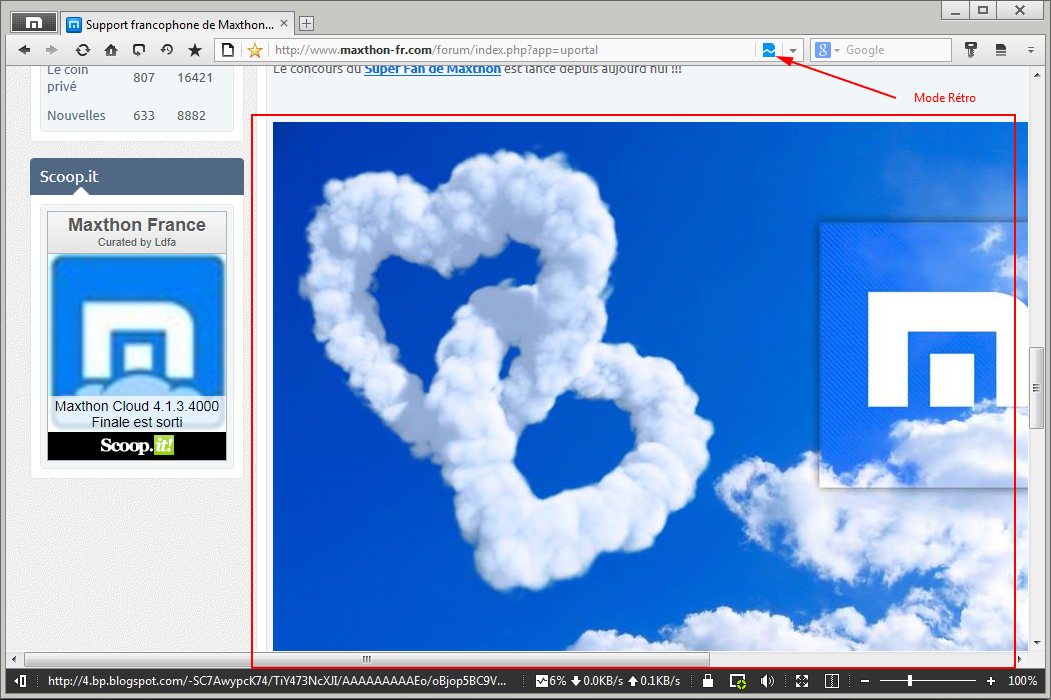Choose search engine via Google icon dropdown

pyautogui.click(x=827, y=50)
